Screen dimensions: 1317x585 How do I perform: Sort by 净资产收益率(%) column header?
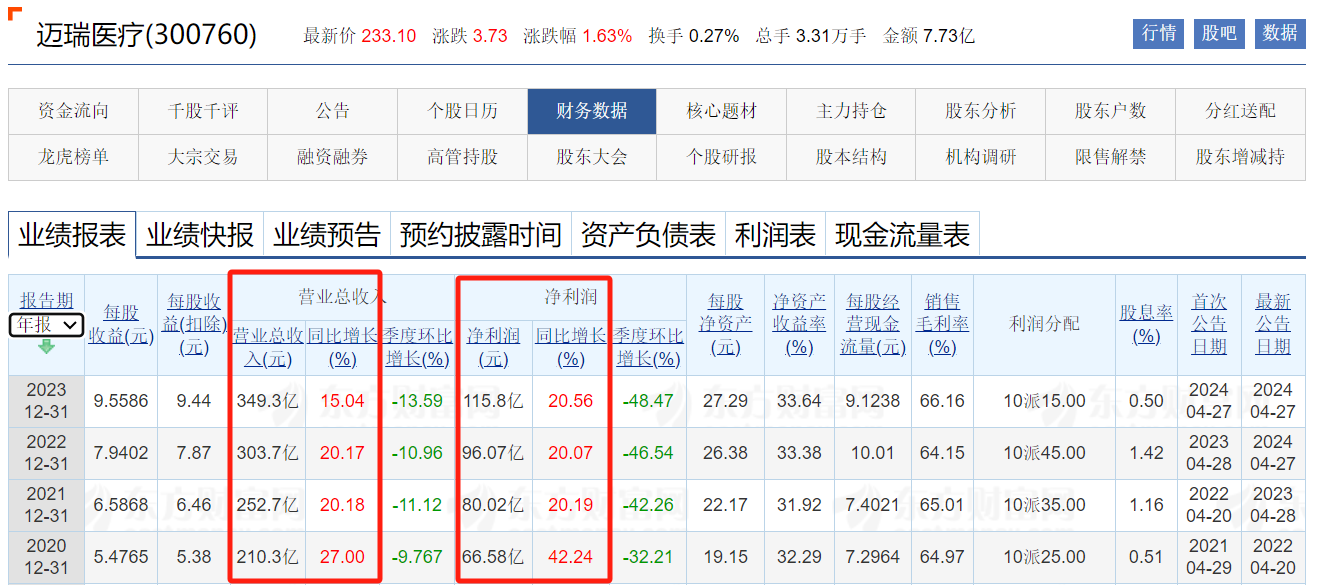800,324
